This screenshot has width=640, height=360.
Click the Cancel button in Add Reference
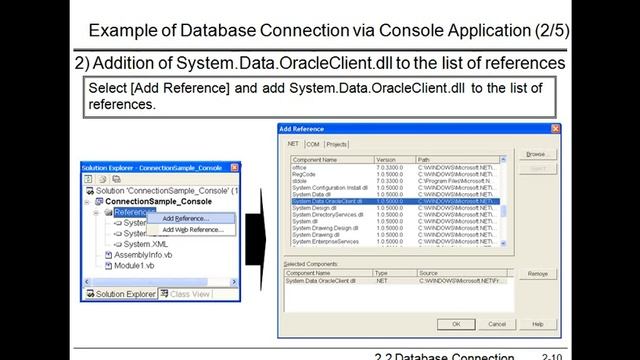[497, 324]
